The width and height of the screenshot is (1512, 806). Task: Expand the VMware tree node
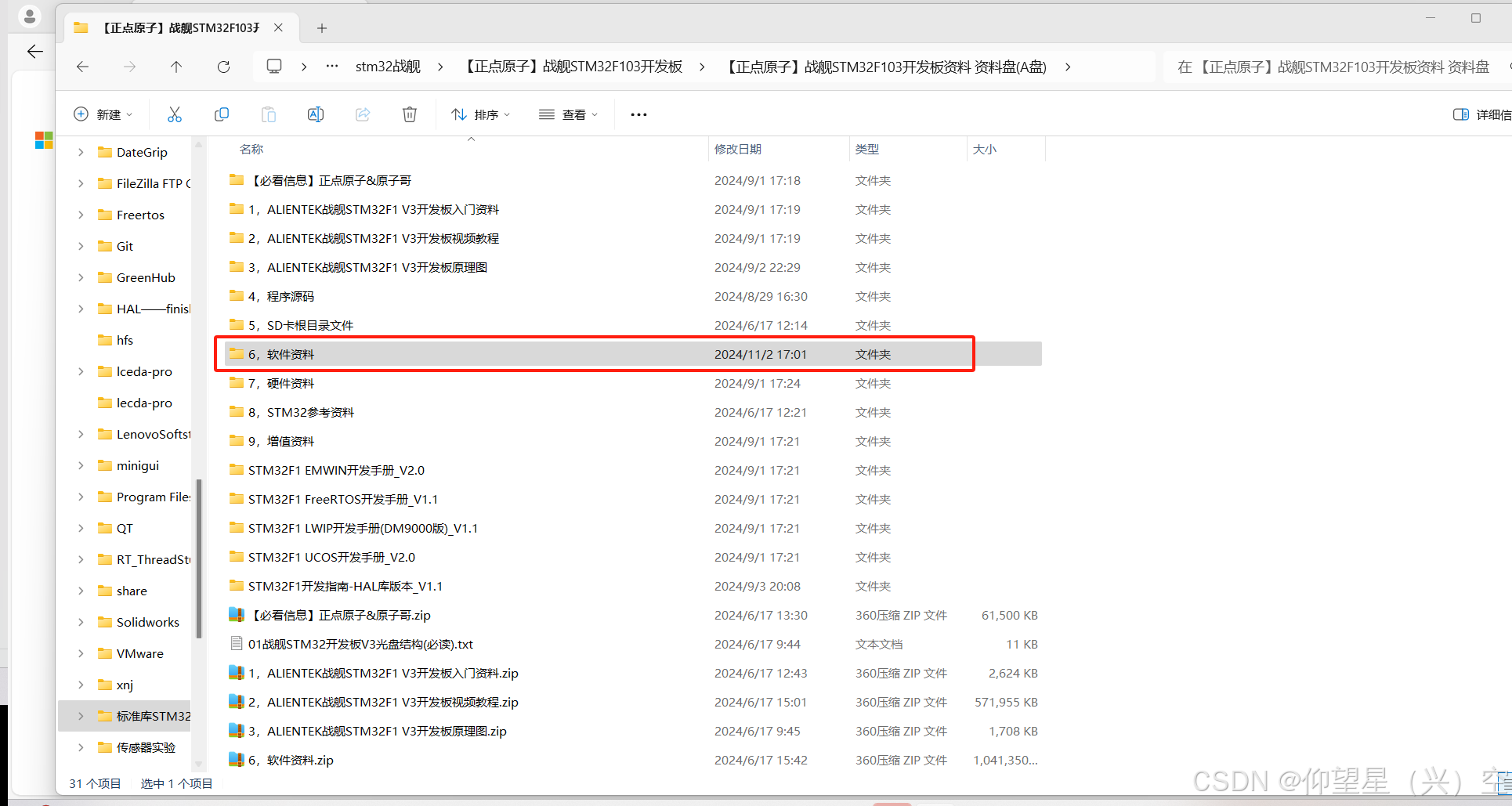[81, 653]
